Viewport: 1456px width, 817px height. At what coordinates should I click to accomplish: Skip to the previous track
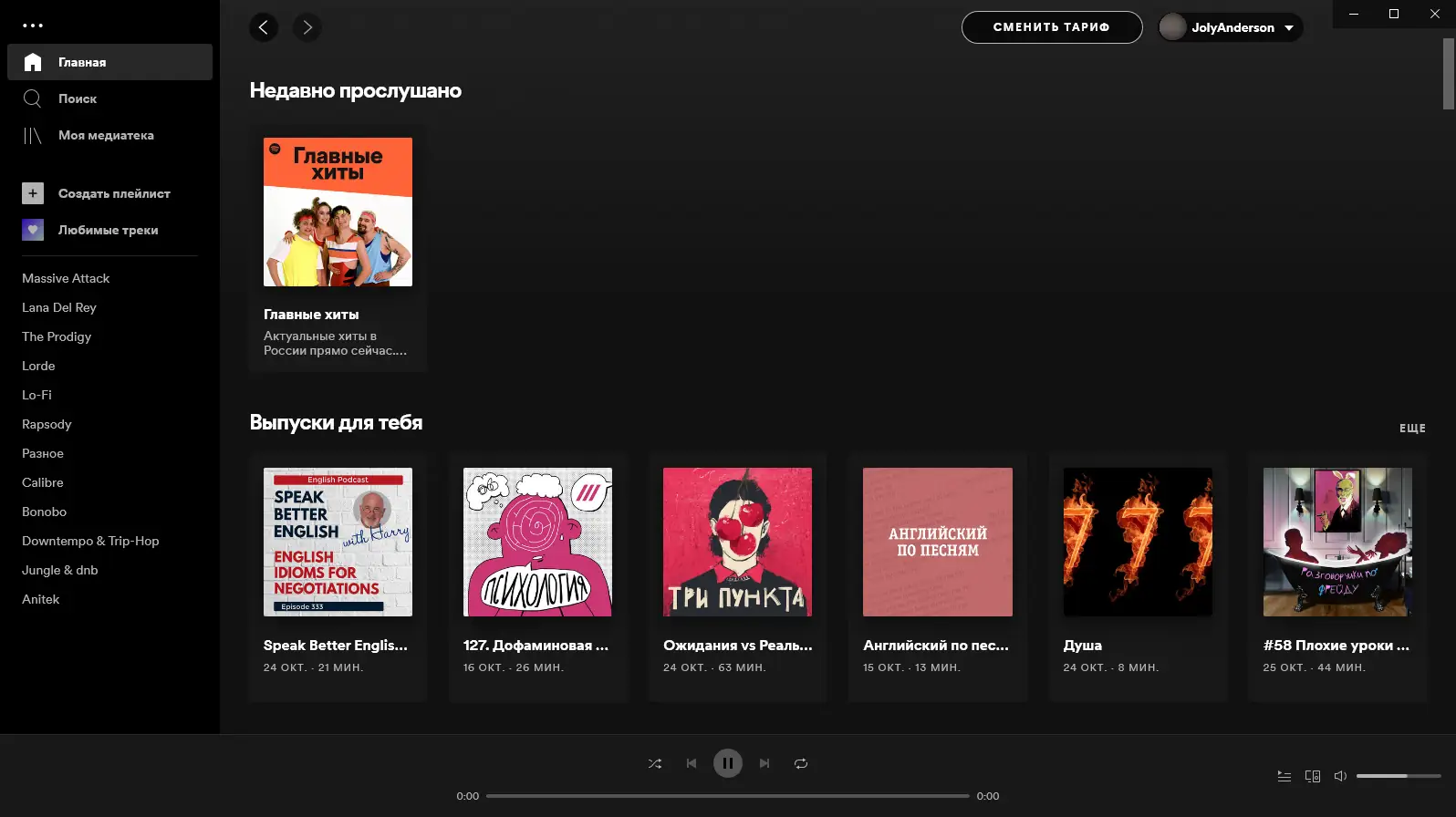coord(692,763)
